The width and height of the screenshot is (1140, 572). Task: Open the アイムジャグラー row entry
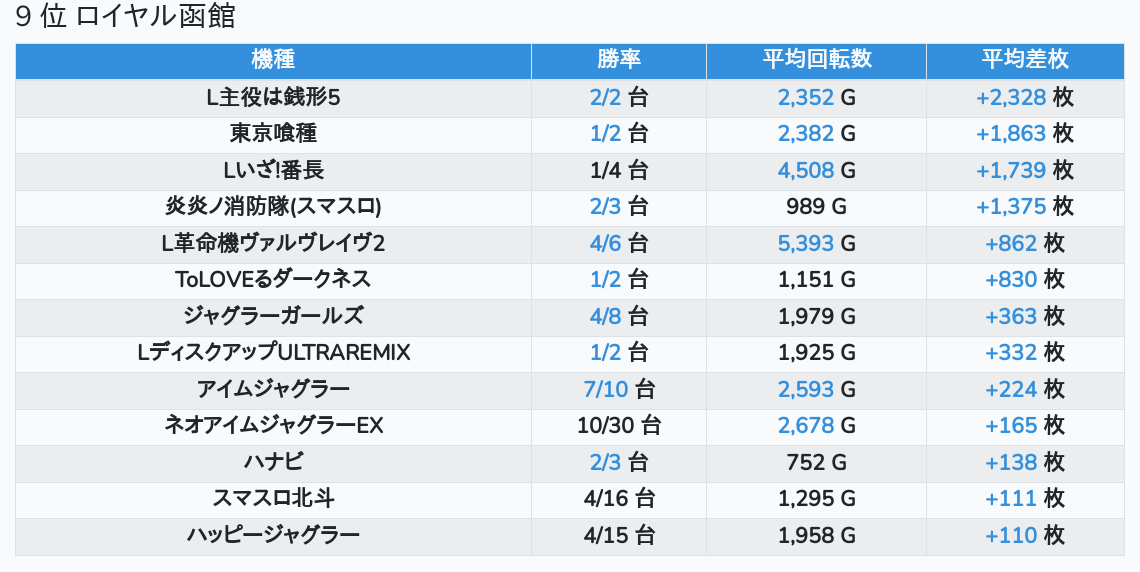coord(273,389)
